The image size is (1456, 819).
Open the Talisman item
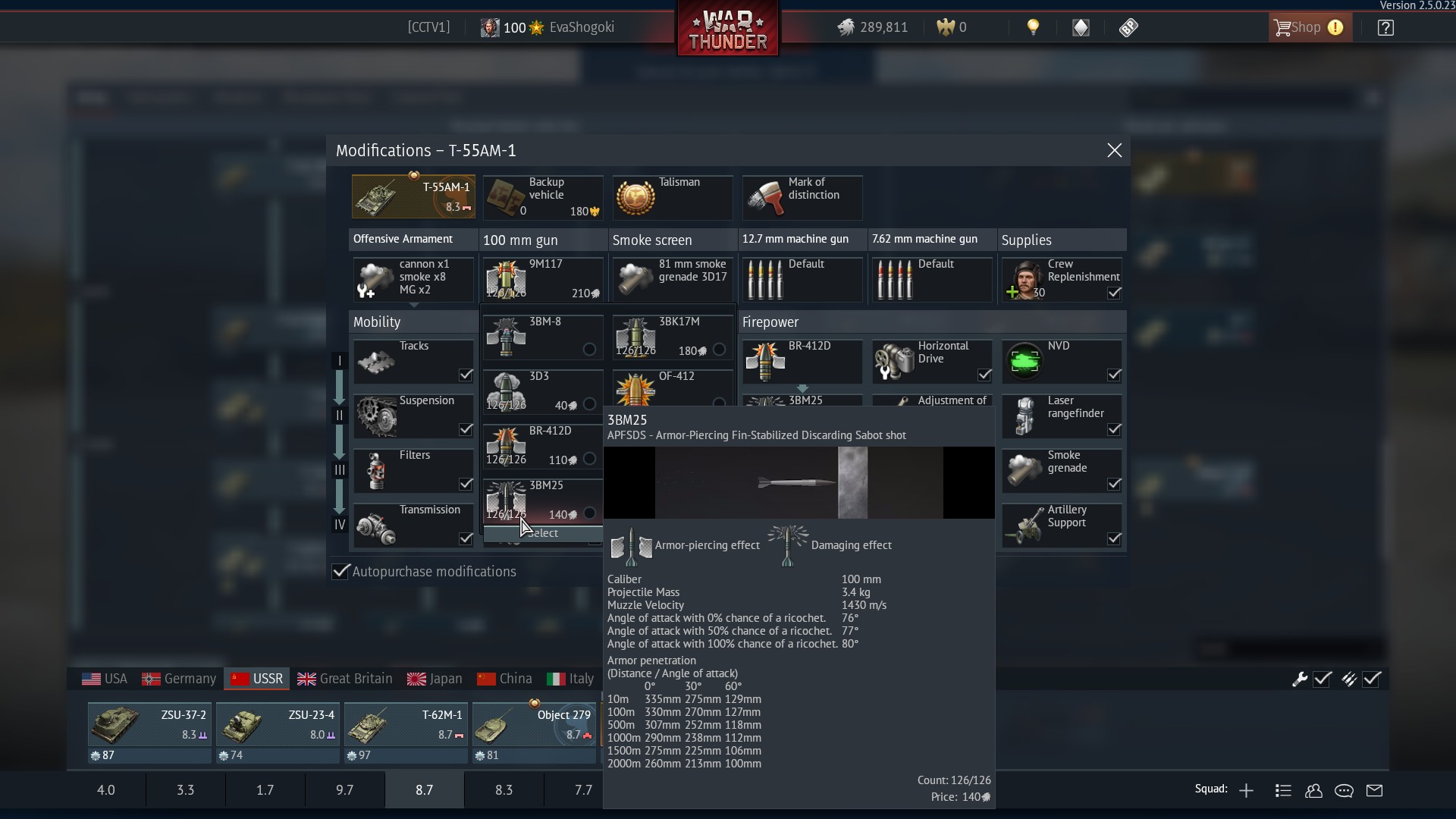pos(673,197)
